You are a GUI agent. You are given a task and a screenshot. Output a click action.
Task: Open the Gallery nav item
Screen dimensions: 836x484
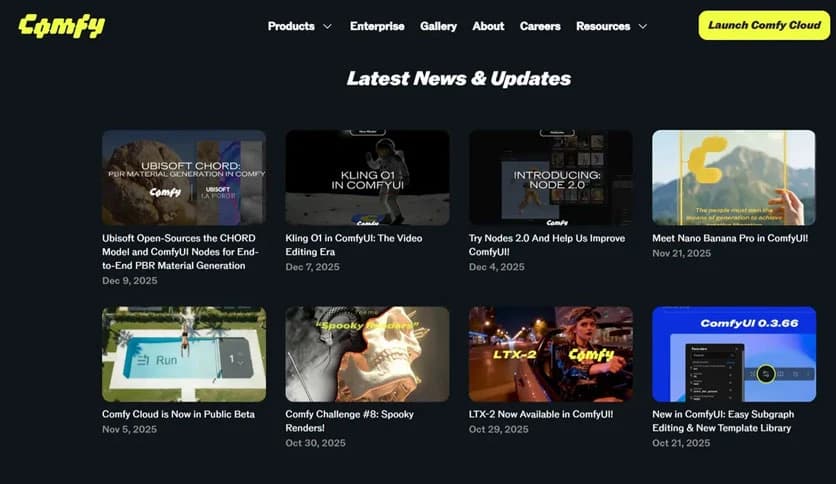tap(438, 26)
